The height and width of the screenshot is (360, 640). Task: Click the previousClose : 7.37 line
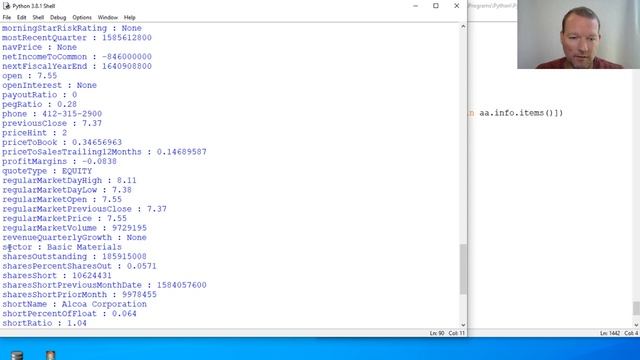(x=52, y=123)
